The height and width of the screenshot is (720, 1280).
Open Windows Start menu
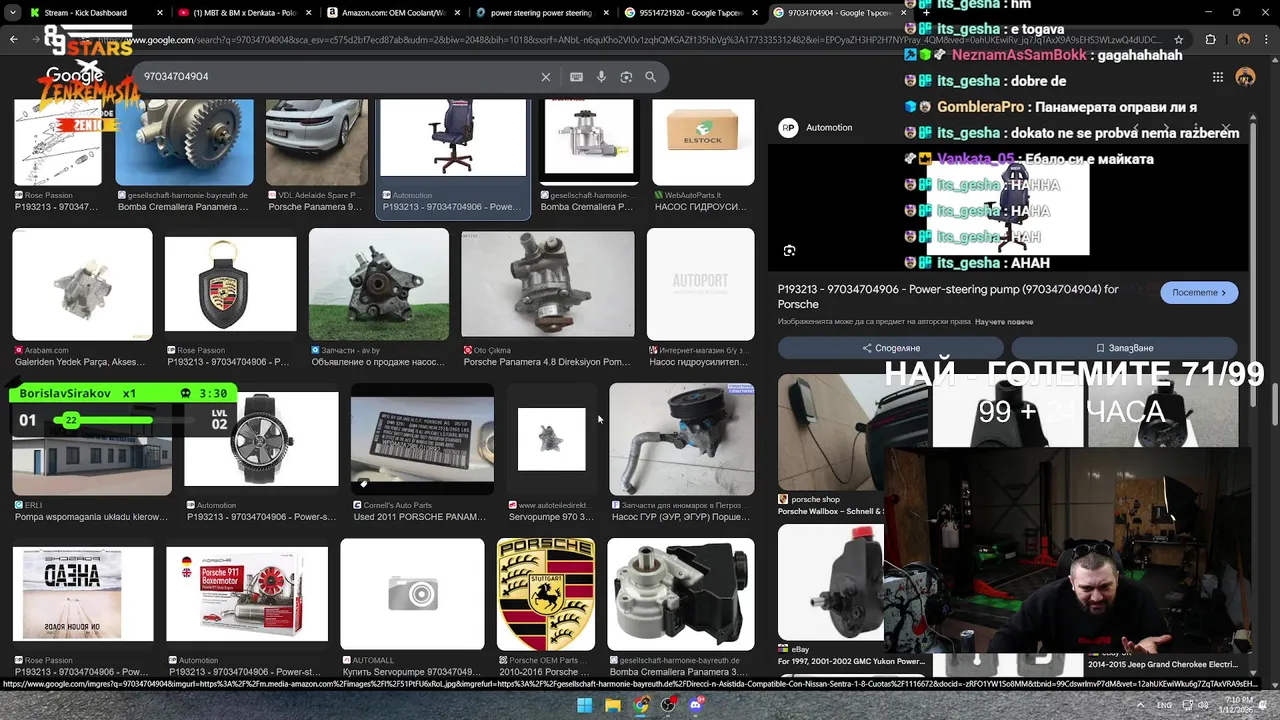(x=585, y=705)
